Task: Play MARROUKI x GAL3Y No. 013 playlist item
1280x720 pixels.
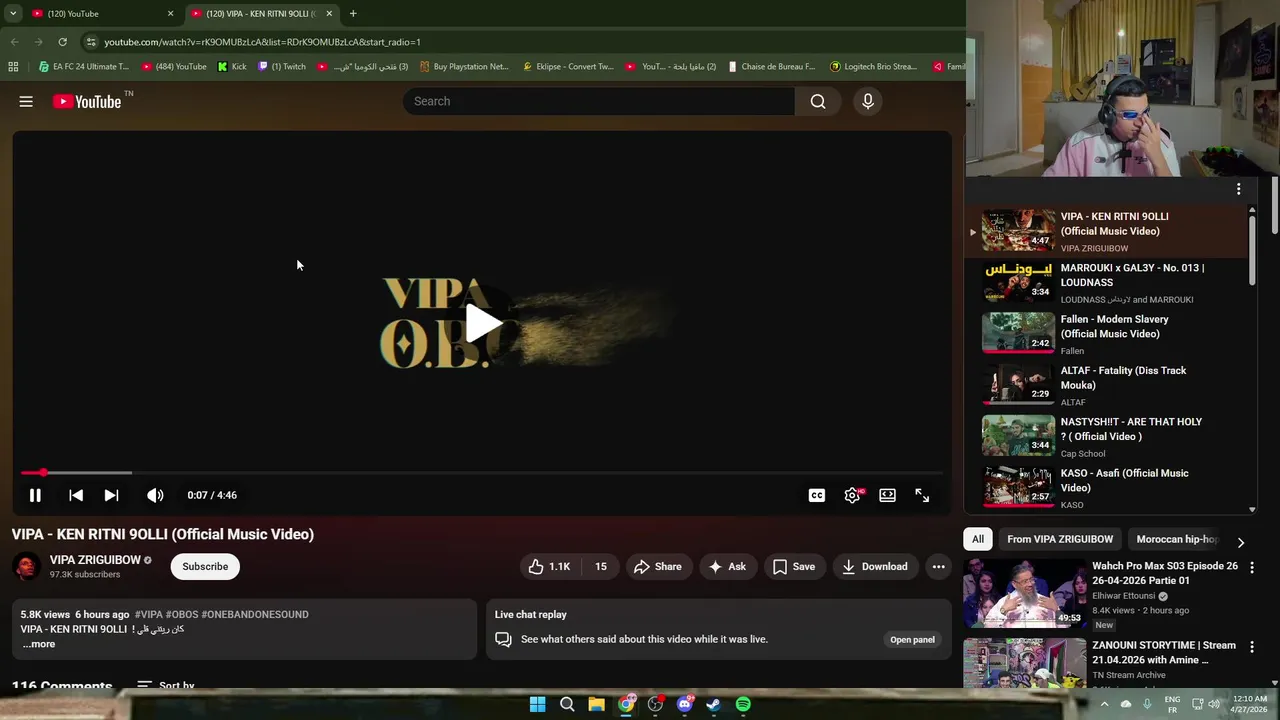Action: click(1108, 283)
